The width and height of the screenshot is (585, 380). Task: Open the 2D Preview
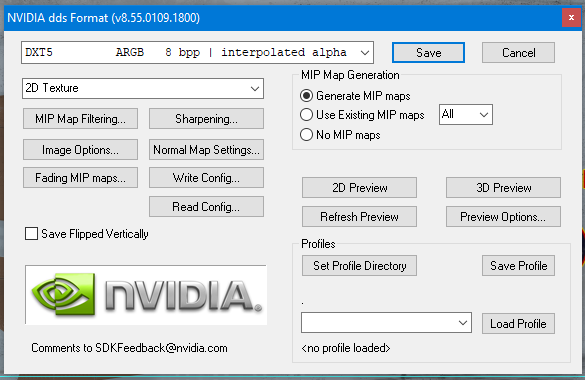(359, 188)
